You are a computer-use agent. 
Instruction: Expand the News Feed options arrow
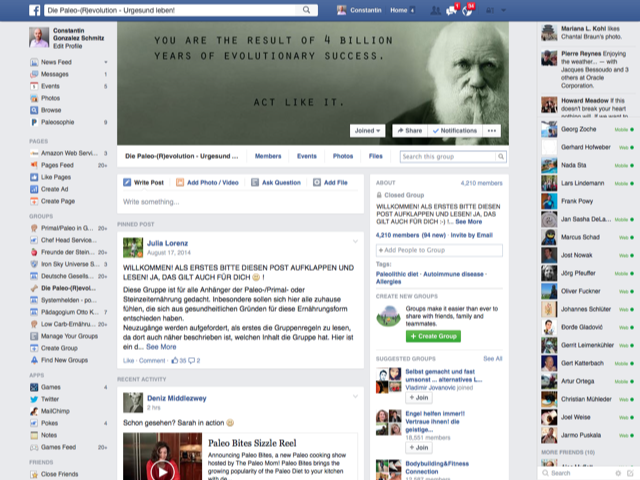coord(106,62)
